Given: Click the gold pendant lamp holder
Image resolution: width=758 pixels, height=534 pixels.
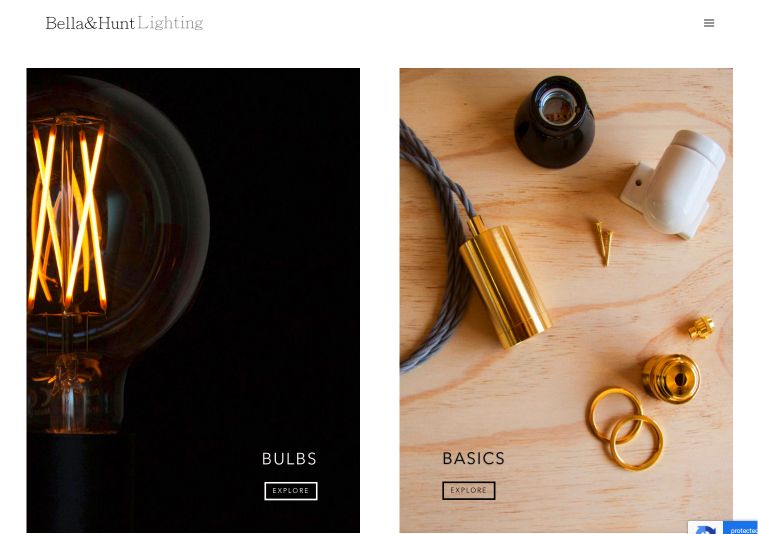Looking at the screenshot, I should pos(505,283).
